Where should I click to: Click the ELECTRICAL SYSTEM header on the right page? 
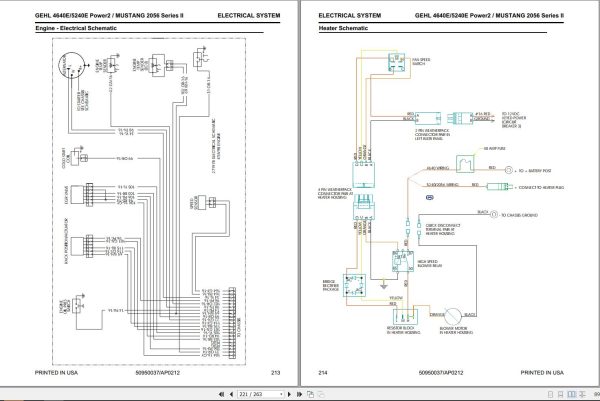tap(350, 15)
